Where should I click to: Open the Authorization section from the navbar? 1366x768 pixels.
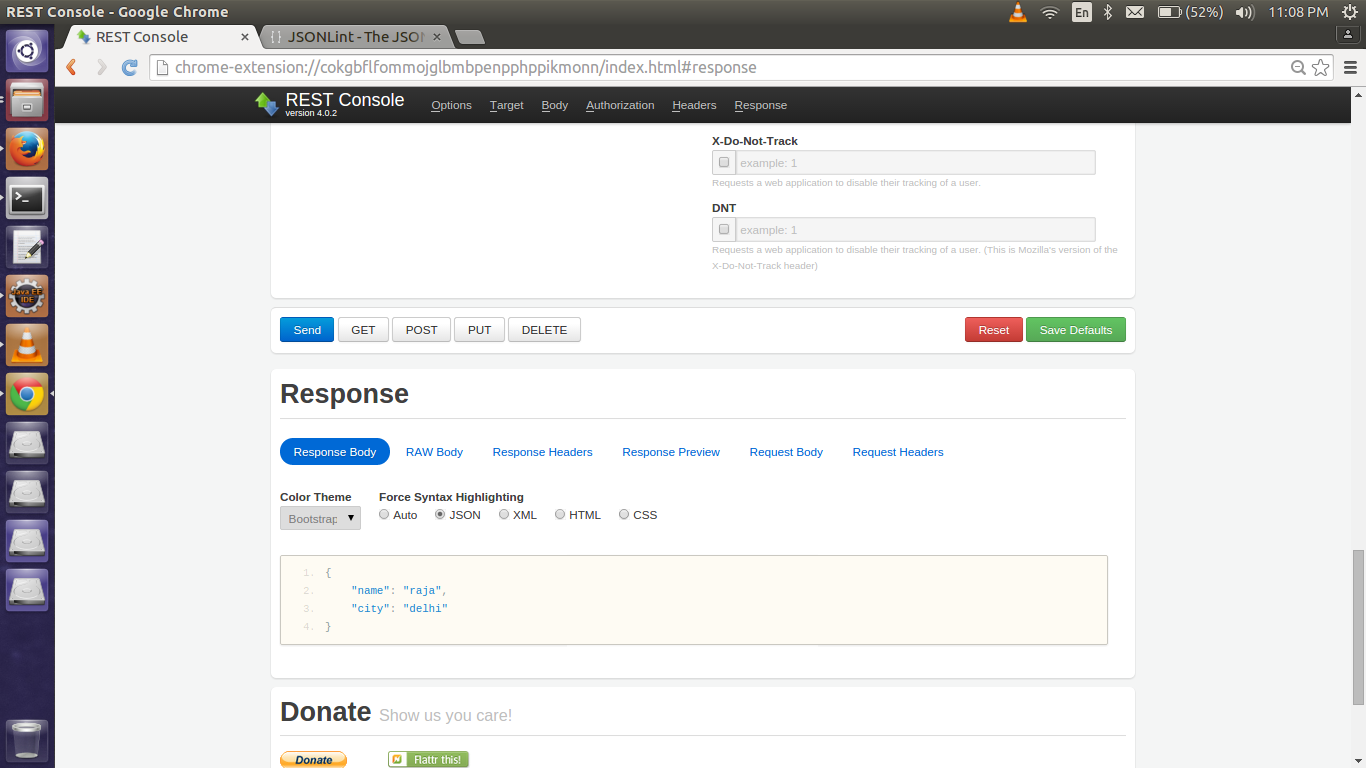[619, 105]
